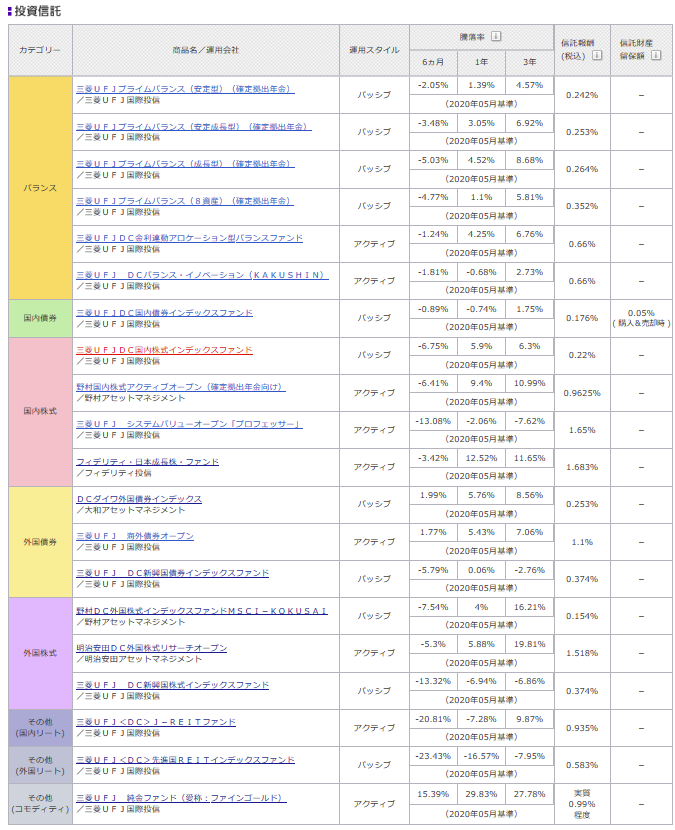Screen dimensions: 675x830
Task: Open DCダイワ外国債券インデックス link
Action: [x=139, y=498]
